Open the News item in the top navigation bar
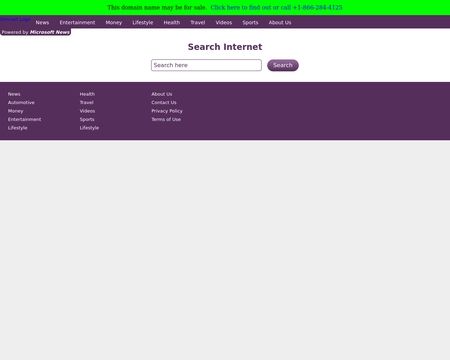The image size is (450, 360). tap(42, 22)
